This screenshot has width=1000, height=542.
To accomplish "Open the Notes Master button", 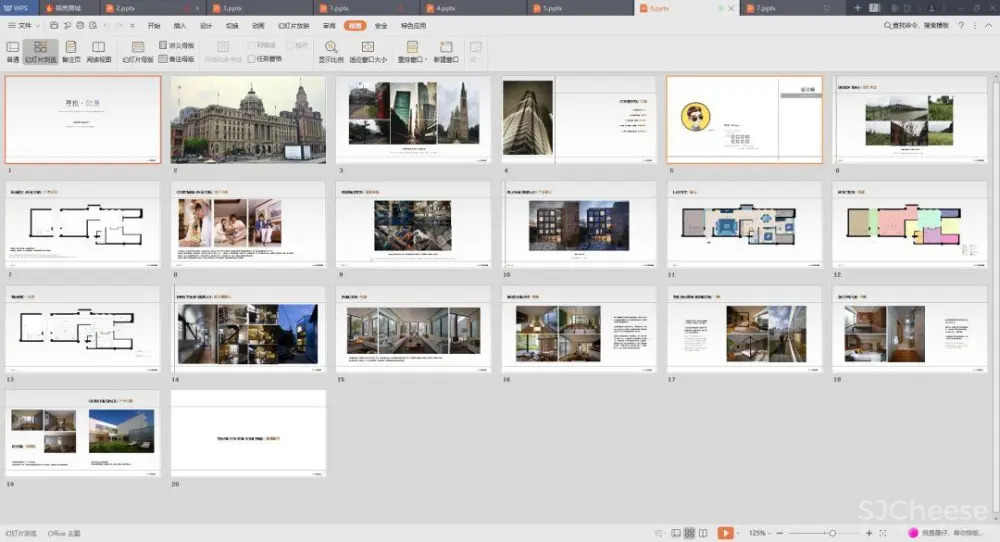I will point(176,59).
